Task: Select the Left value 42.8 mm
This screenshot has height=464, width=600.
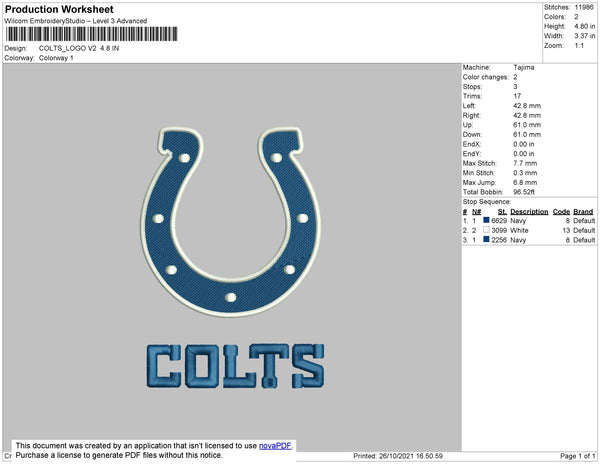Action: tap(527, 106)
